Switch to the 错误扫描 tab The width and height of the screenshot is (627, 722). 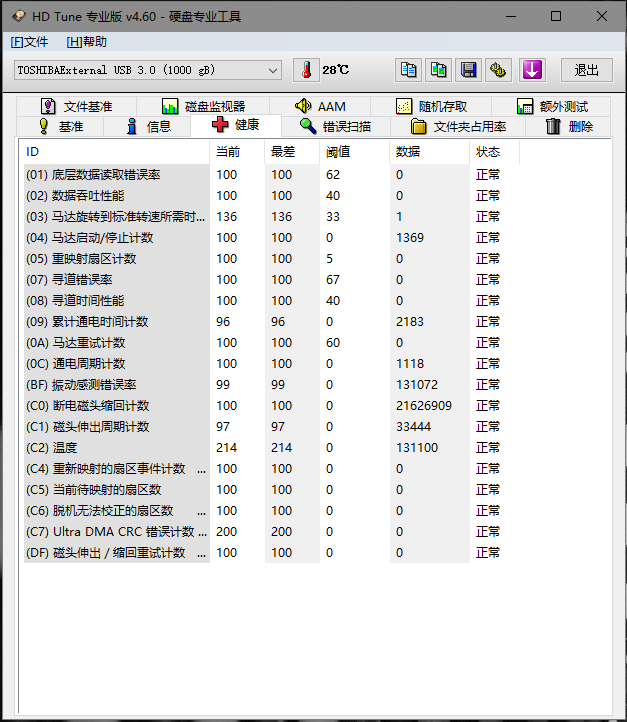[336, 126]
